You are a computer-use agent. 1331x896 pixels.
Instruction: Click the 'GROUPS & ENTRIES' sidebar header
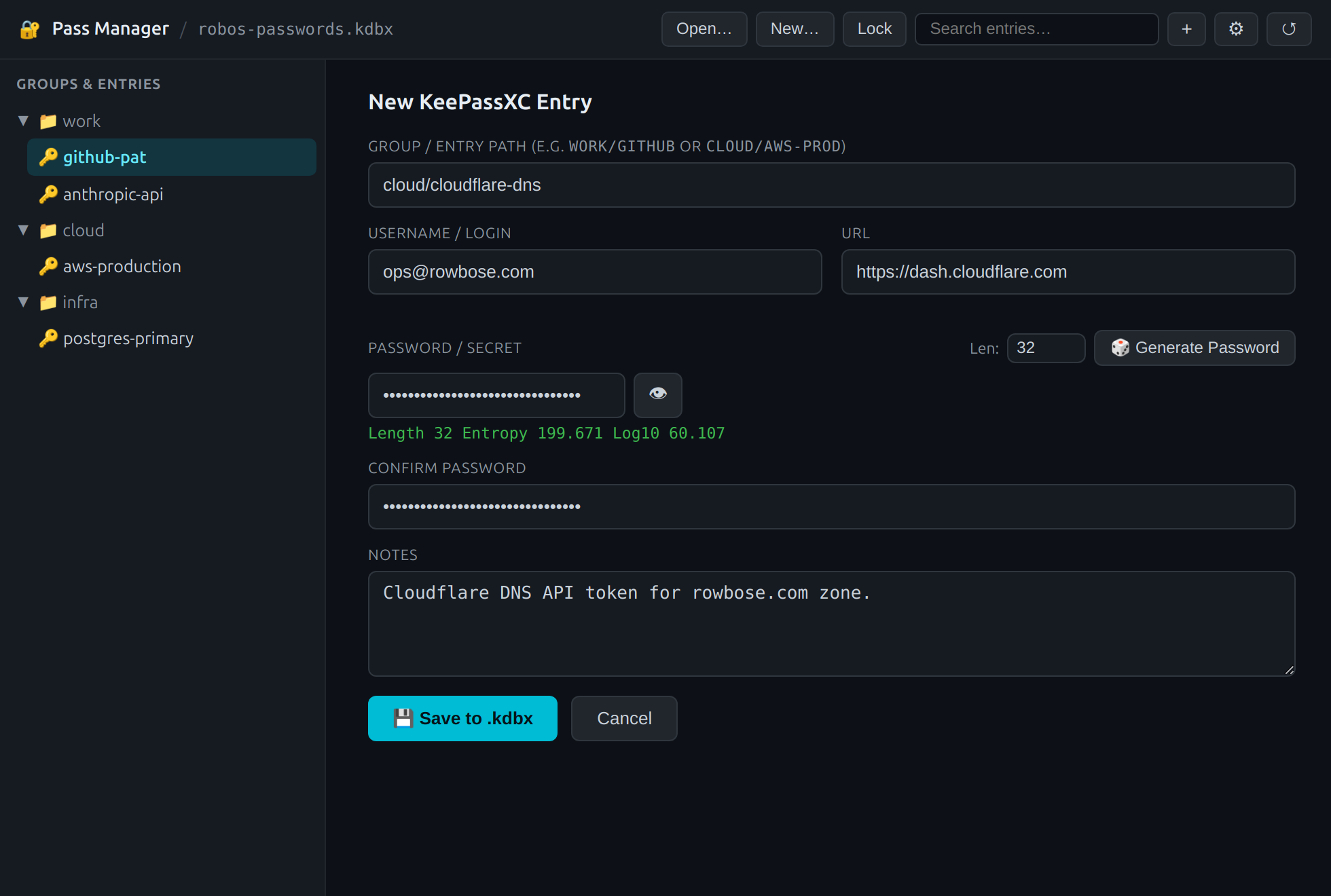point(88,84)
